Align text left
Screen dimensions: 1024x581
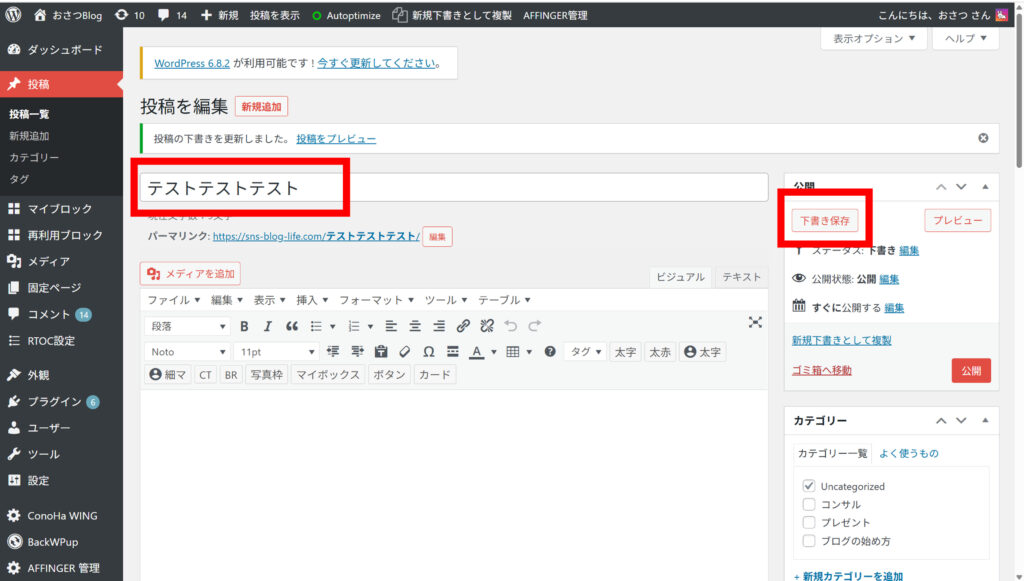(x=391, y=326)
